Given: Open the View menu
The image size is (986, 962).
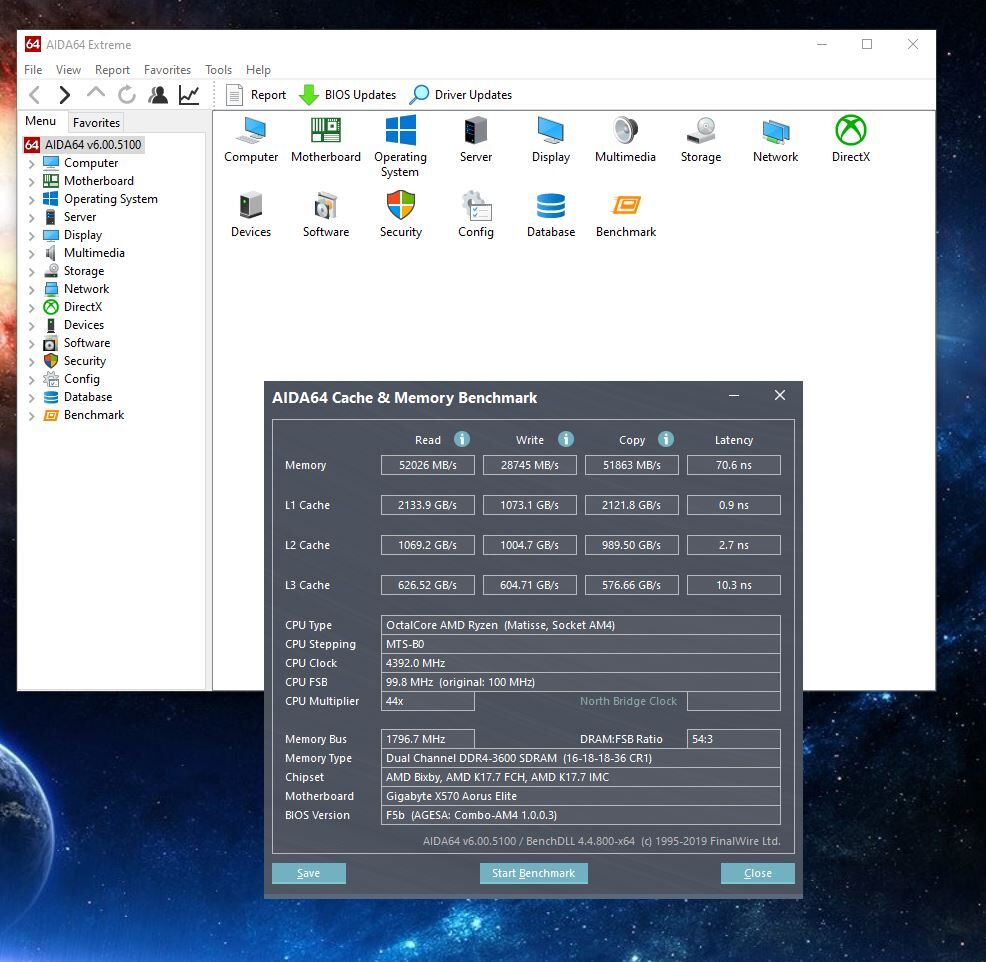Looking at the screenshot, I should tap(68, 70).
